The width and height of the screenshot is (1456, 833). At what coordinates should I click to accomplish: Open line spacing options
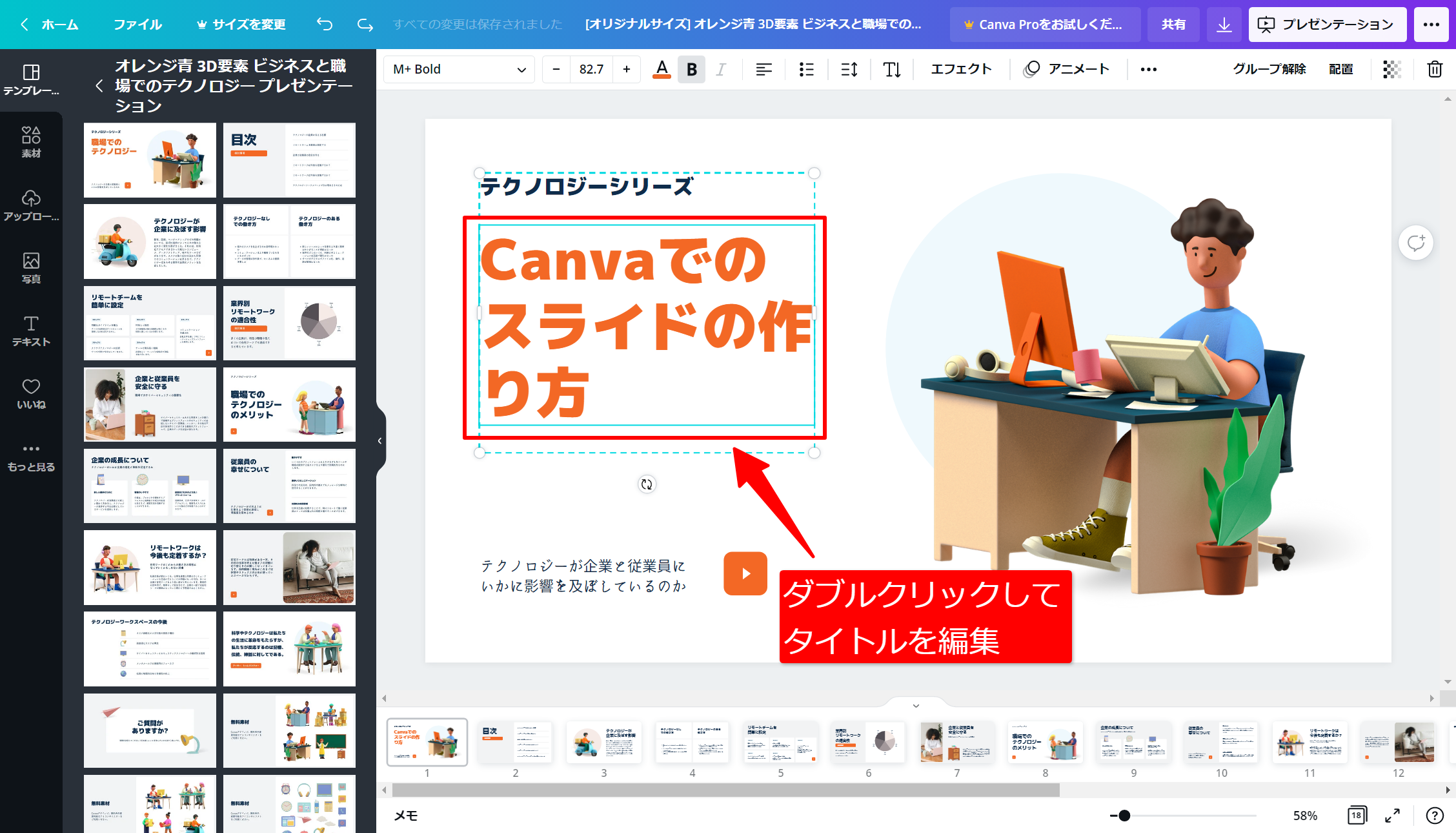pos(849,69)
